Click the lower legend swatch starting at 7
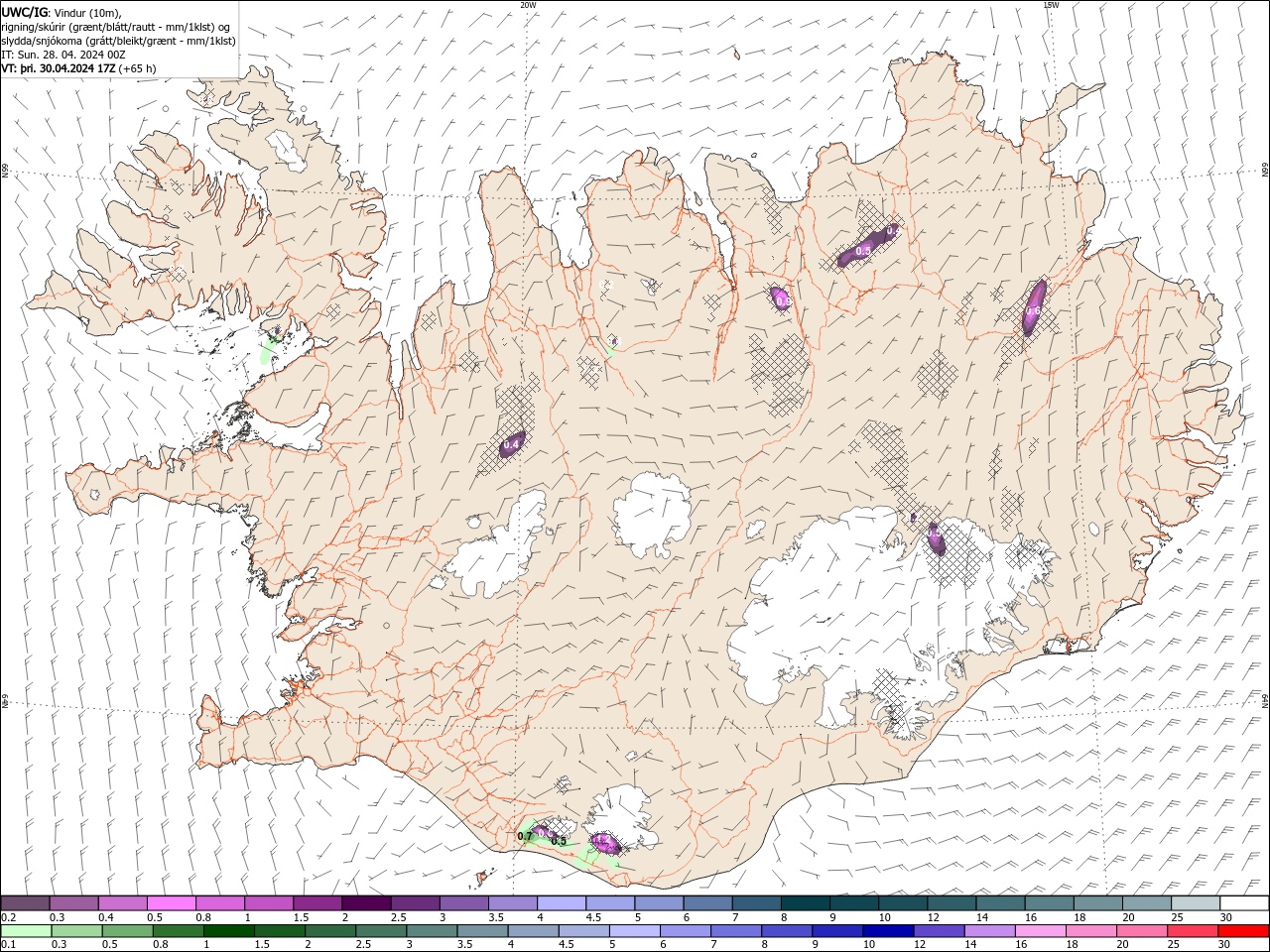The width and height of the screenshot is (1270, 952). tap(735, 931)
